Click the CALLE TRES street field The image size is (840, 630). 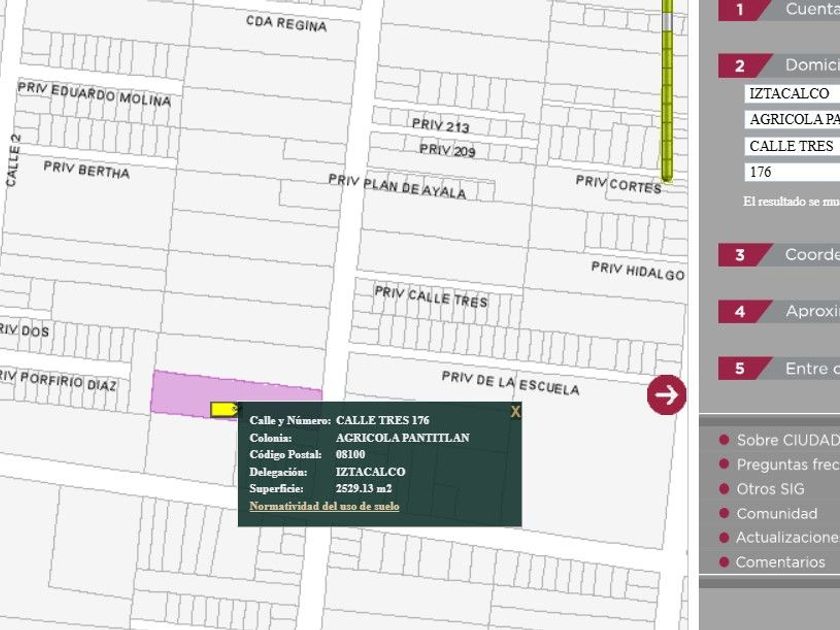792,146
